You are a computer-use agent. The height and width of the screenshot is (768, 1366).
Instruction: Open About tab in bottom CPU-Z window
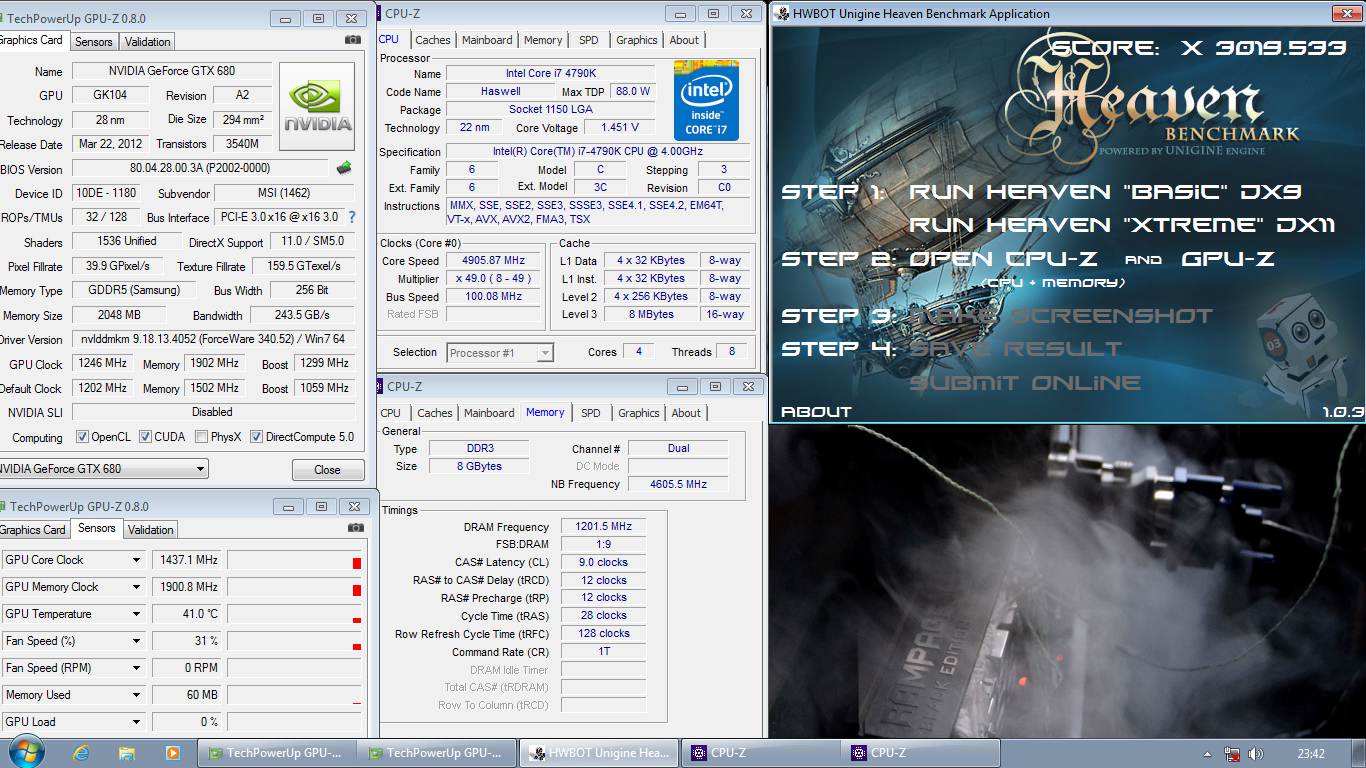(x=686, y=413)
